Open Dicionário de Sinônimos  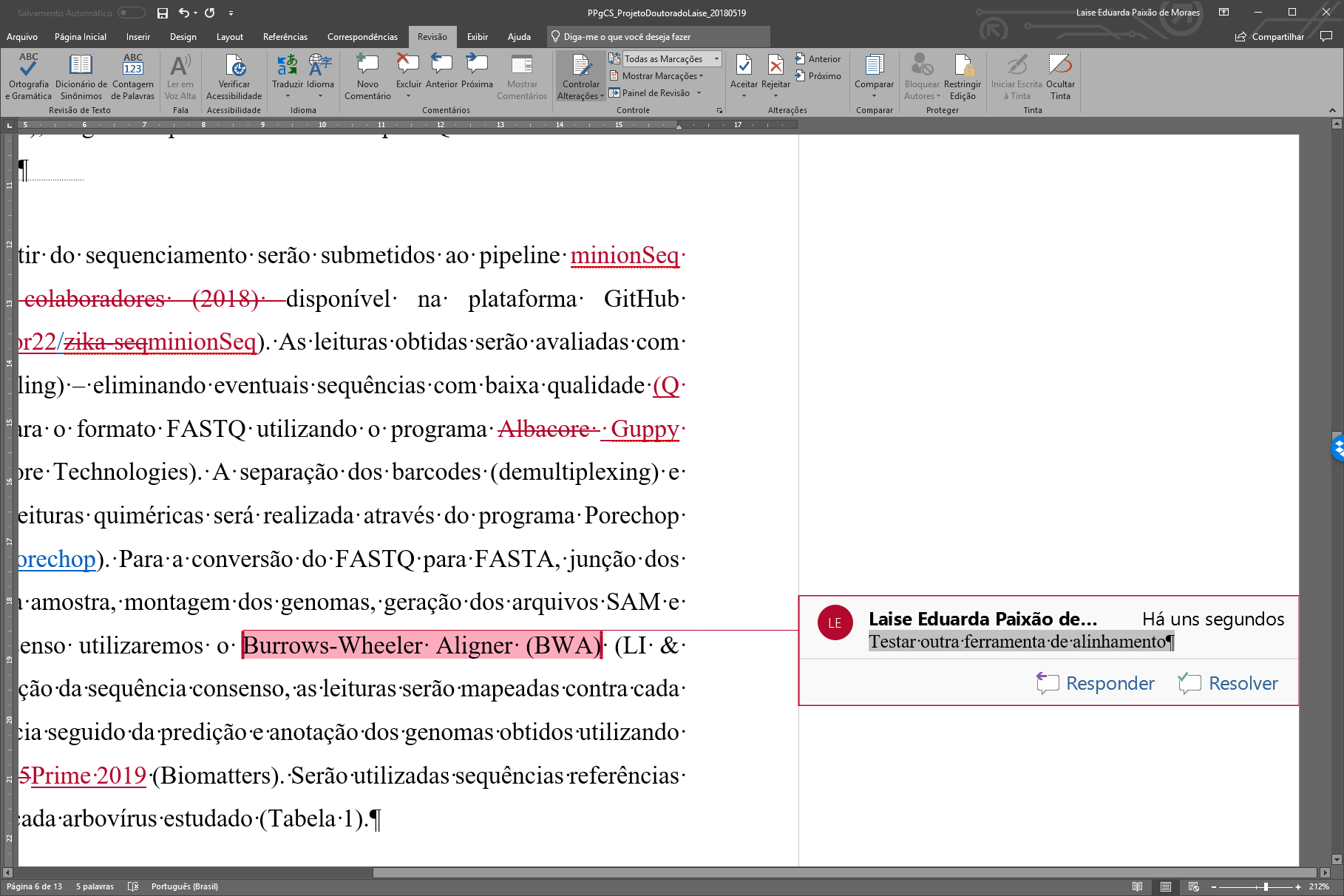pos(81,77)
